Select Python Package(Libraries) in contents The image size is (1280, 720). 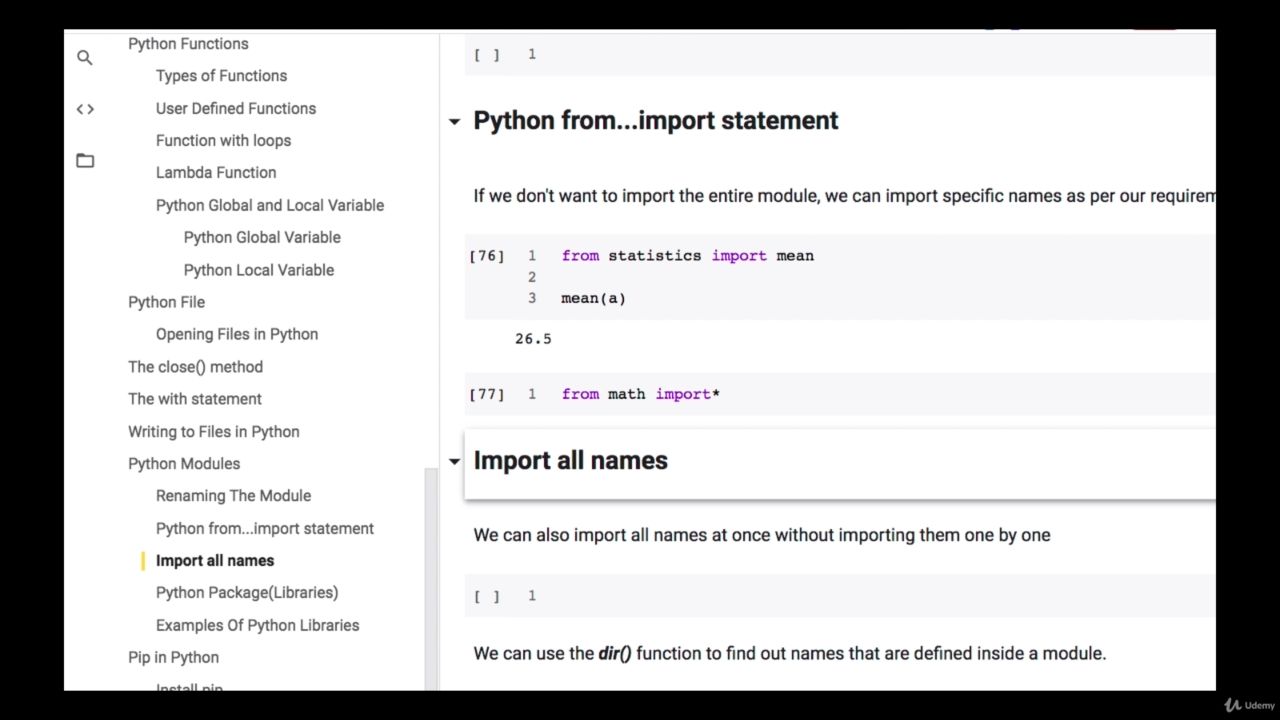pyautogui.click(x=247, y=592)
